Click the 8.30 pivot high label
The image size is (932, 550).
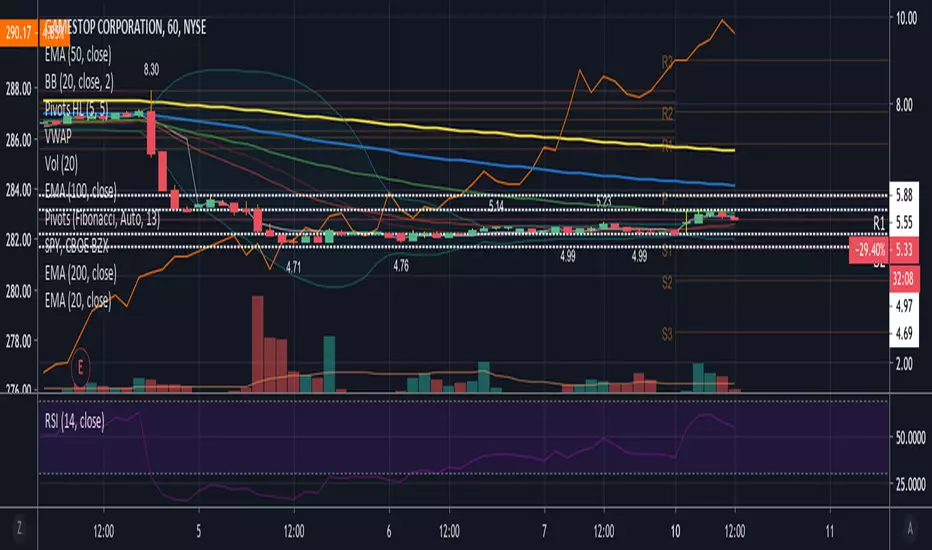tap(151, 70)
